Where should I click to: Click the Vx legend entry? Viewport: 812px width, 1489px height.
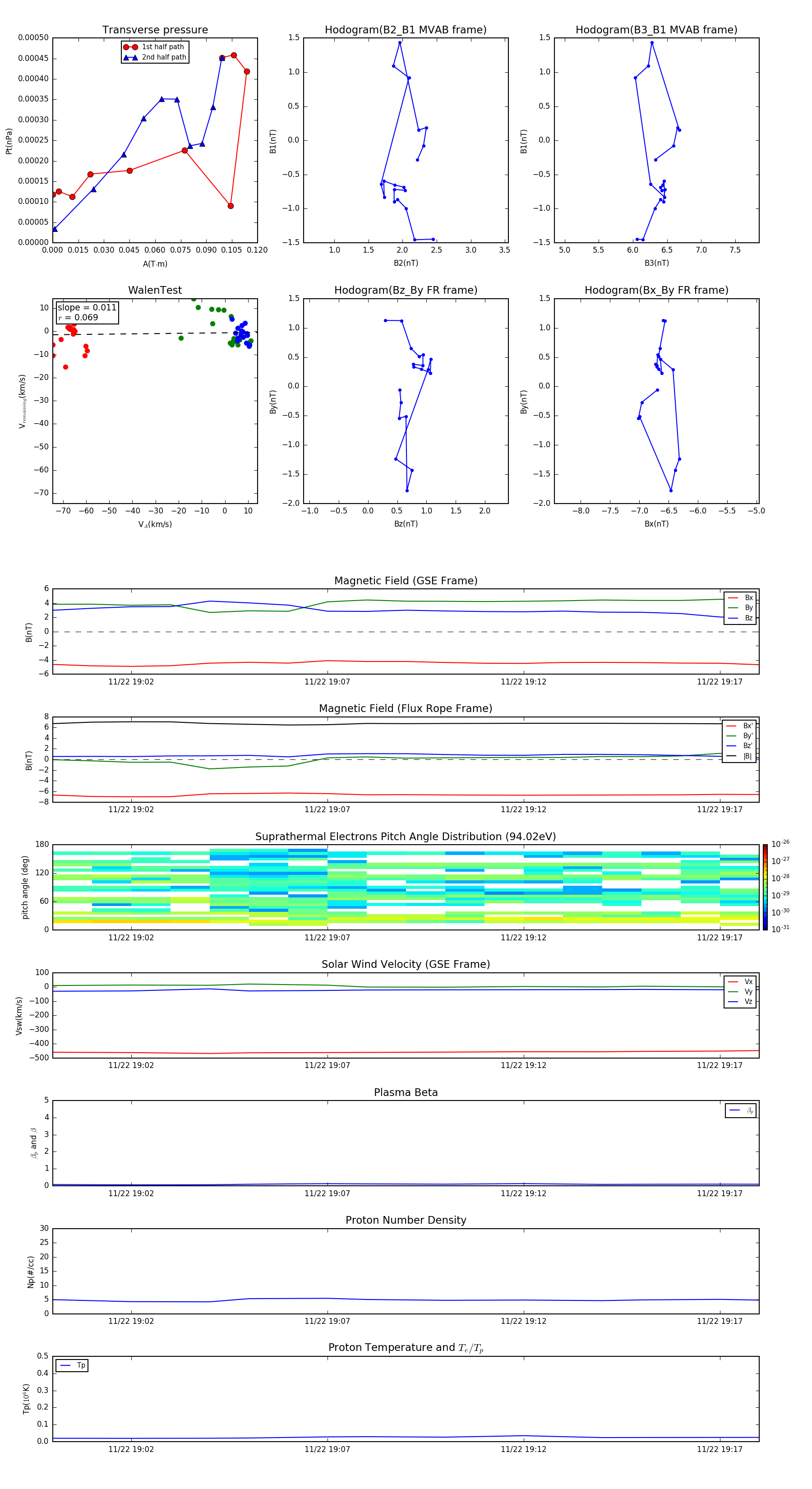pos(740,982)
